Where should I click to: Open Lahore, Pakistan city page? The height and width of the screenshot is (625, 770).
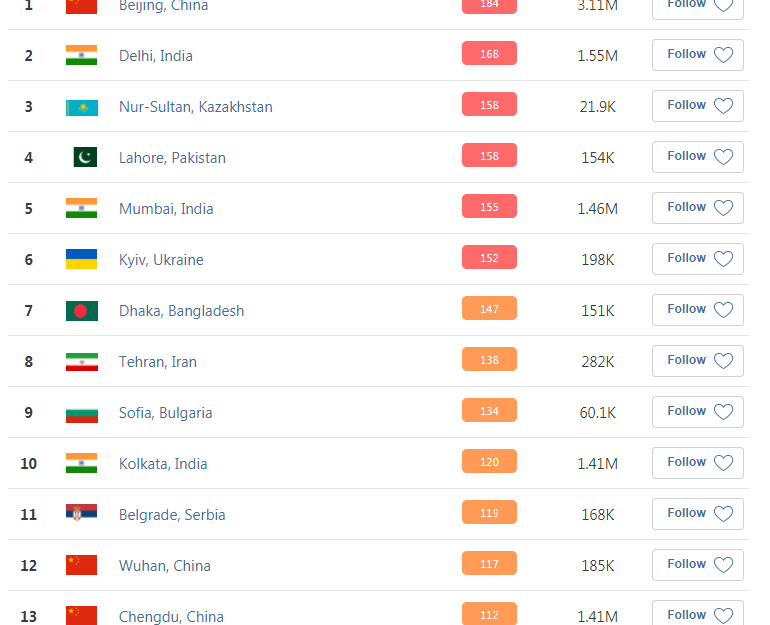point(172,158)
